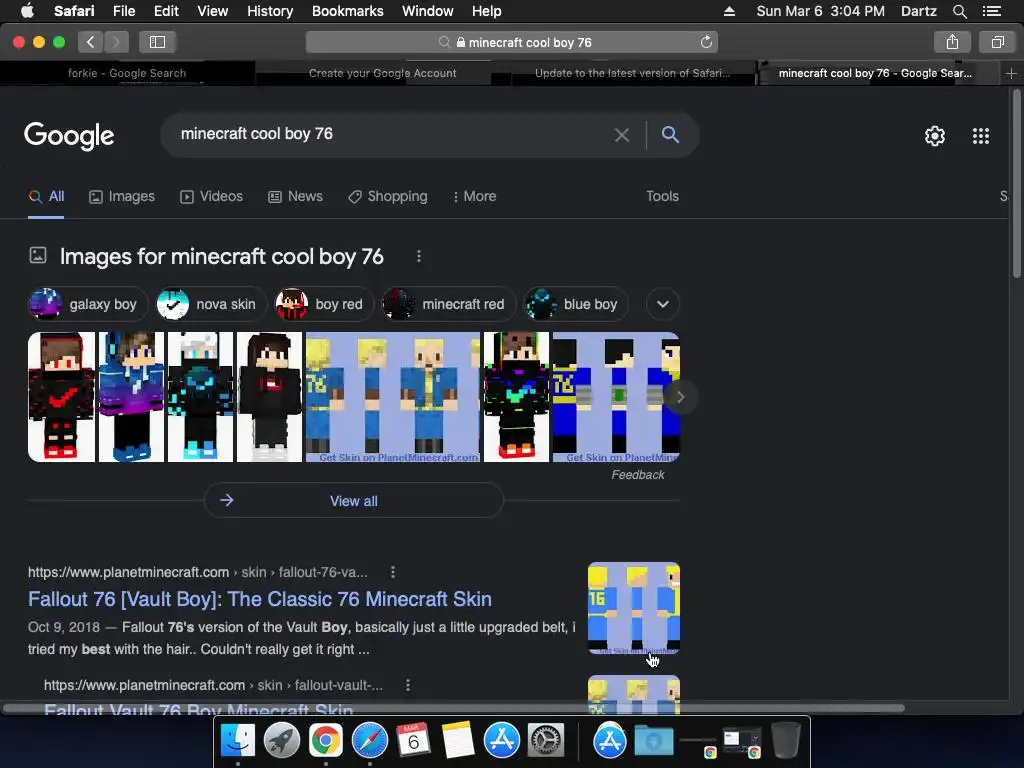Open System Preferences from the Dock
The width and height of the screenshot is (1024, 768).
point(546,741)
